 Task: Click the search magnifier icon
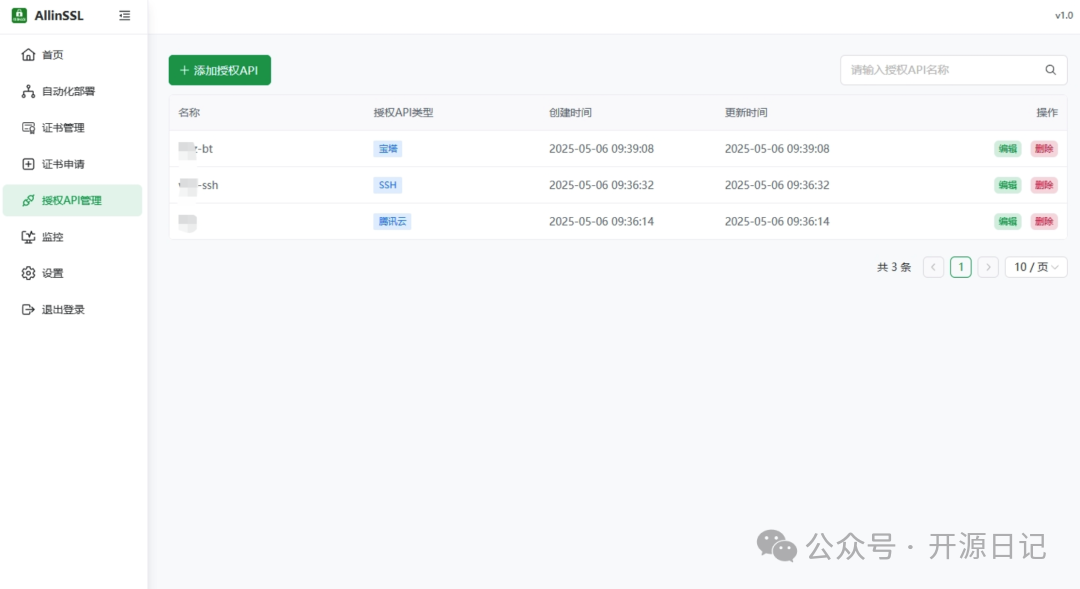[1050, 70]
